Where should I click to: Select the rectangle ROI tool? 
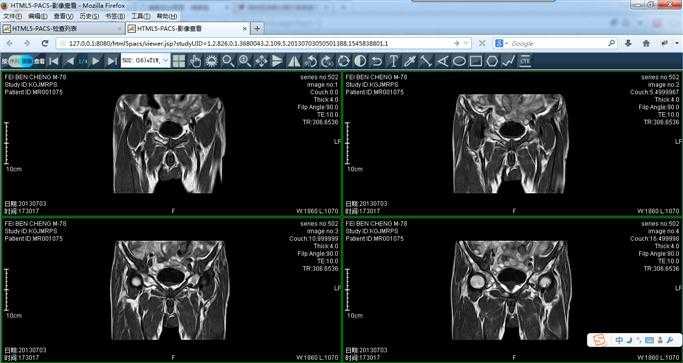click(476, 61)
